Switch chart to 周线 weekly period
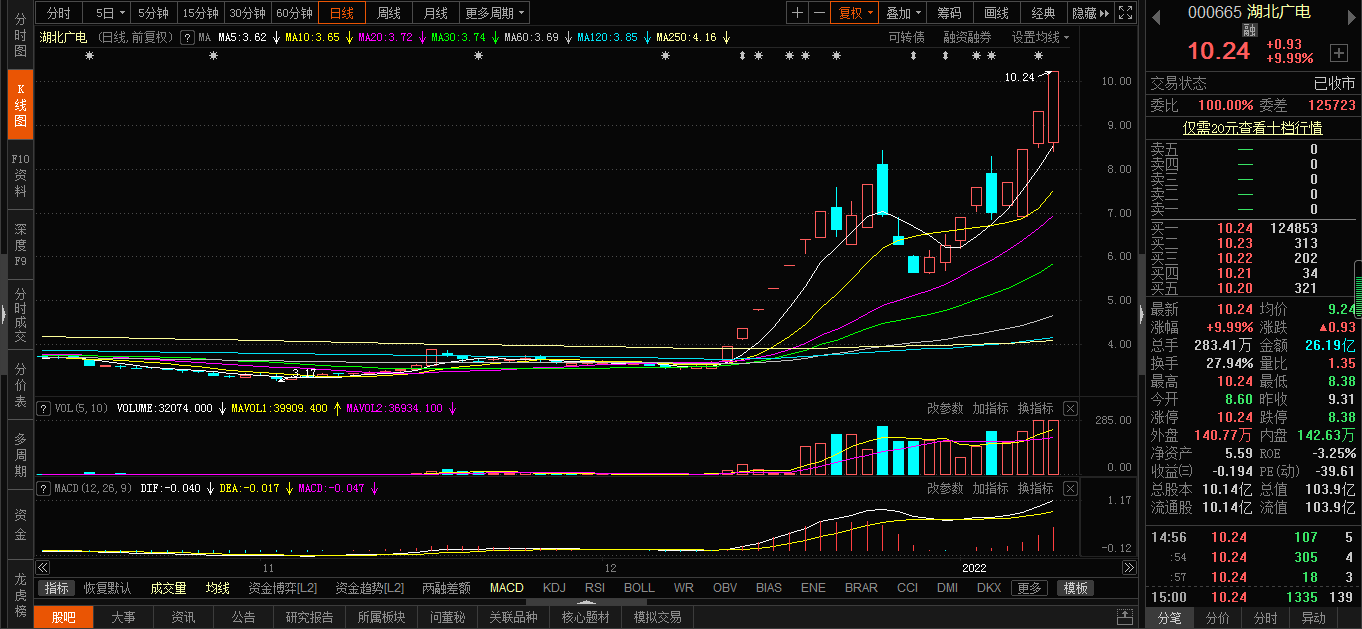 click(389, 13)
